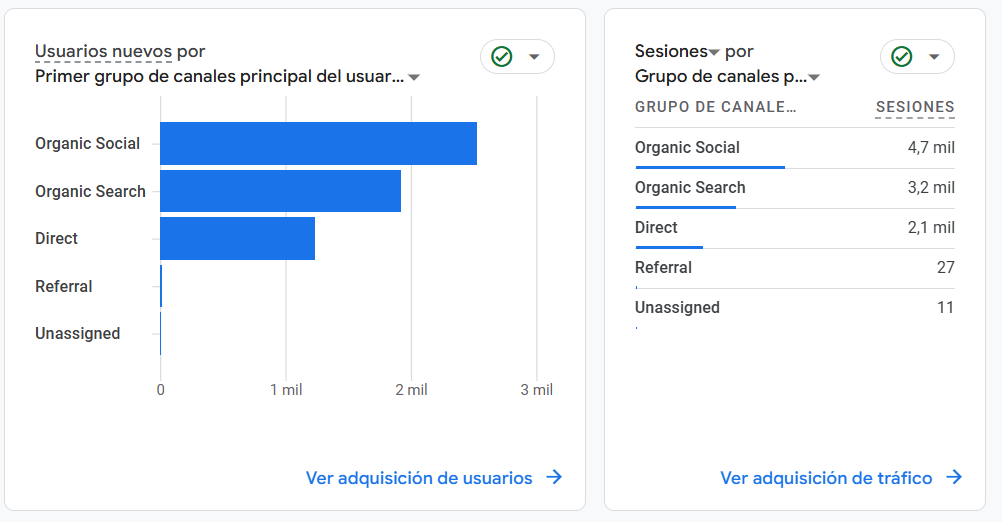Click arrow icon beside Ver adquisición de tráfico
1002x522 pixels.
click(x=954, y=478)
